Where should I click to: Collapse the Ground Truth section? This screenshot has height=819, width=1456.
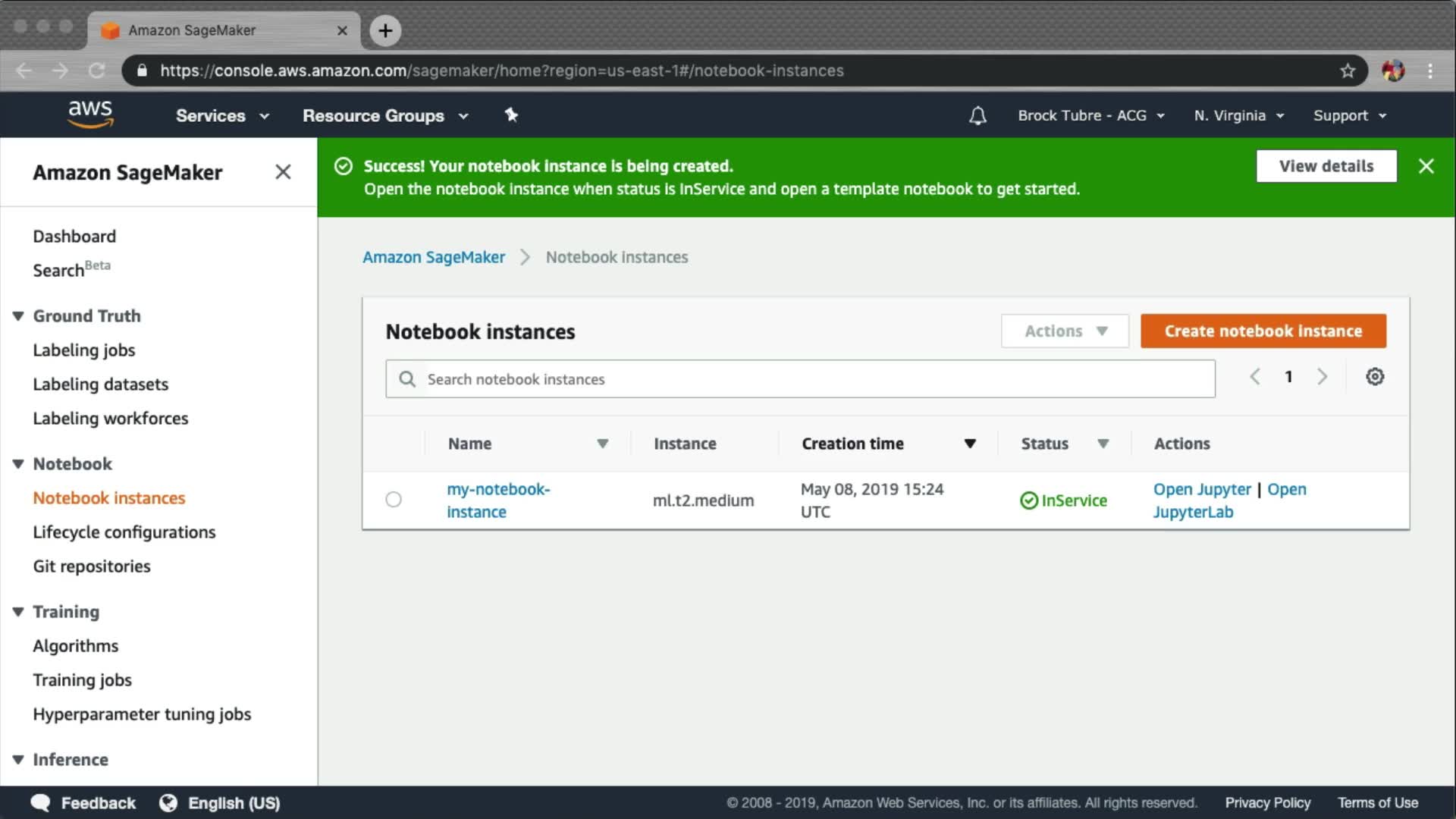pyautogui.click(x=18, y=316)
